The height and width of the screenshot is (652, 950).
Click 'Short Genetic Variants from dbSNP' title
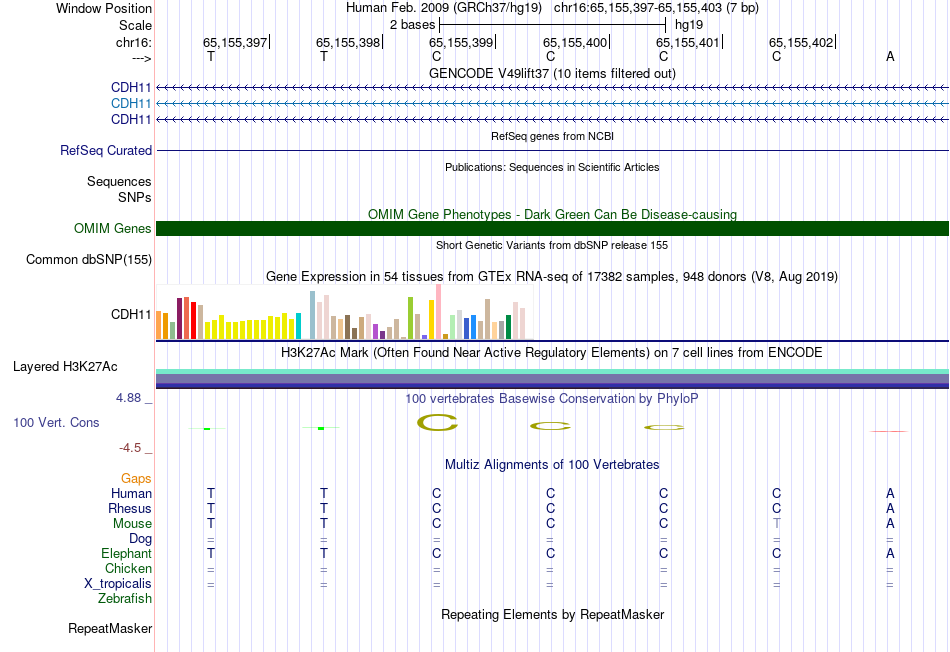(552, 245)
